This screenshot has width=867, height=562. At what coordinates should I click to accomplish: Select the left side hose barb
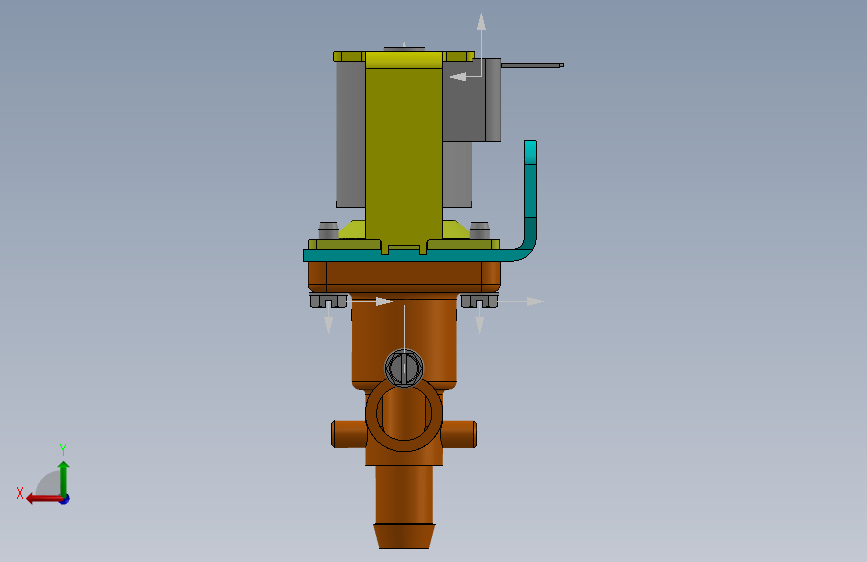click(348, 434)
